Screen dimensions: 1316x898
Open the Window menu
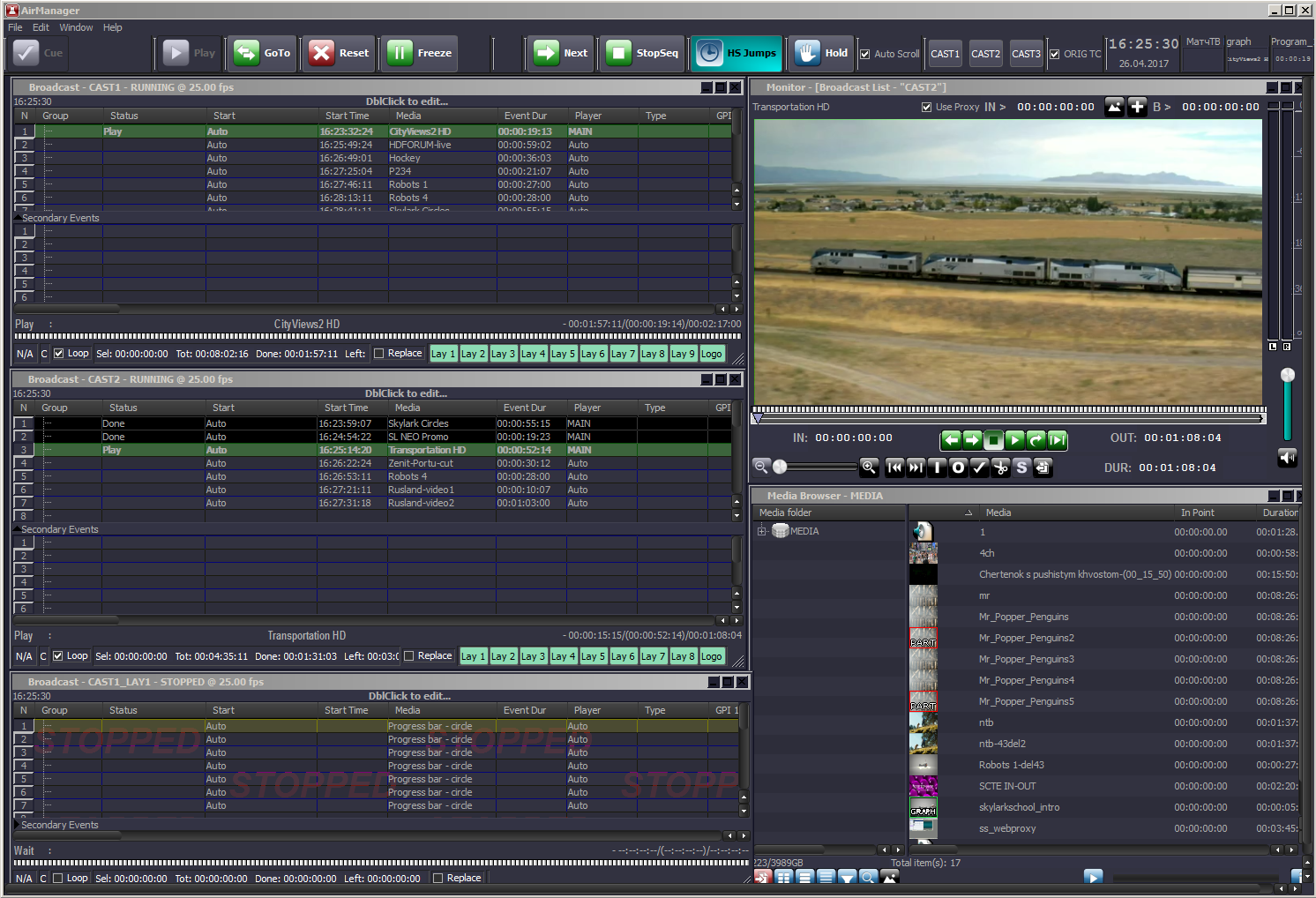76,27
